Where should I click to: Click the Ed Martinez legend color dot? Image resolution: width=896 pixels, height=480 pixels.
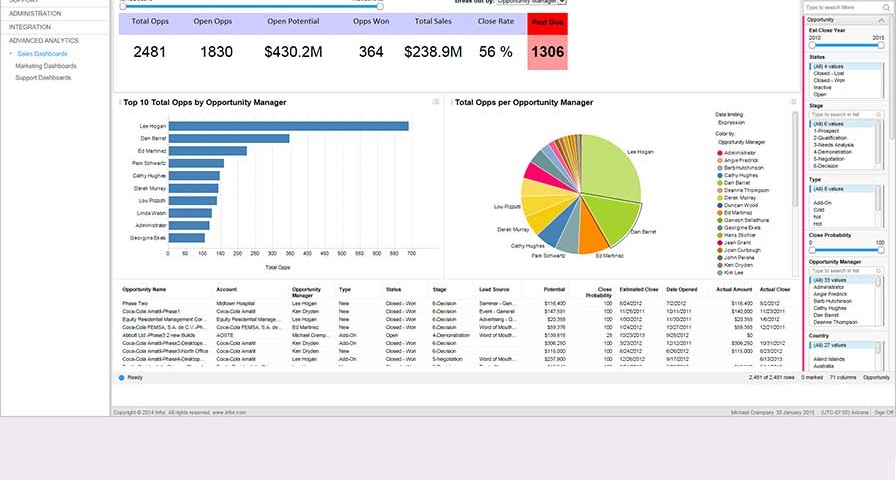[x=720, y=213]
